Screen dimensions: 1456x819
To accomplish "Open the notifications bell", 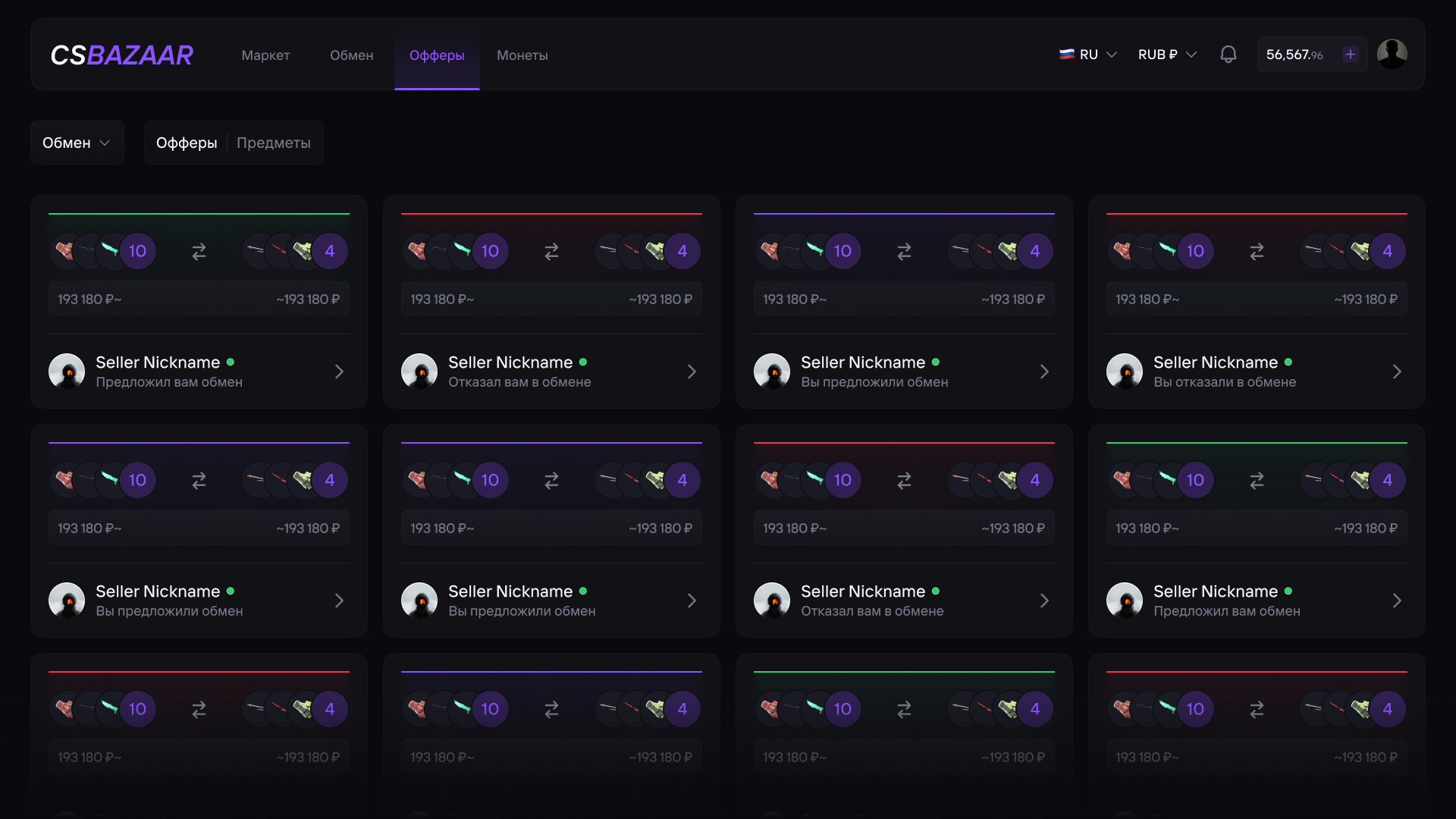I will (x=1228, y=55).
